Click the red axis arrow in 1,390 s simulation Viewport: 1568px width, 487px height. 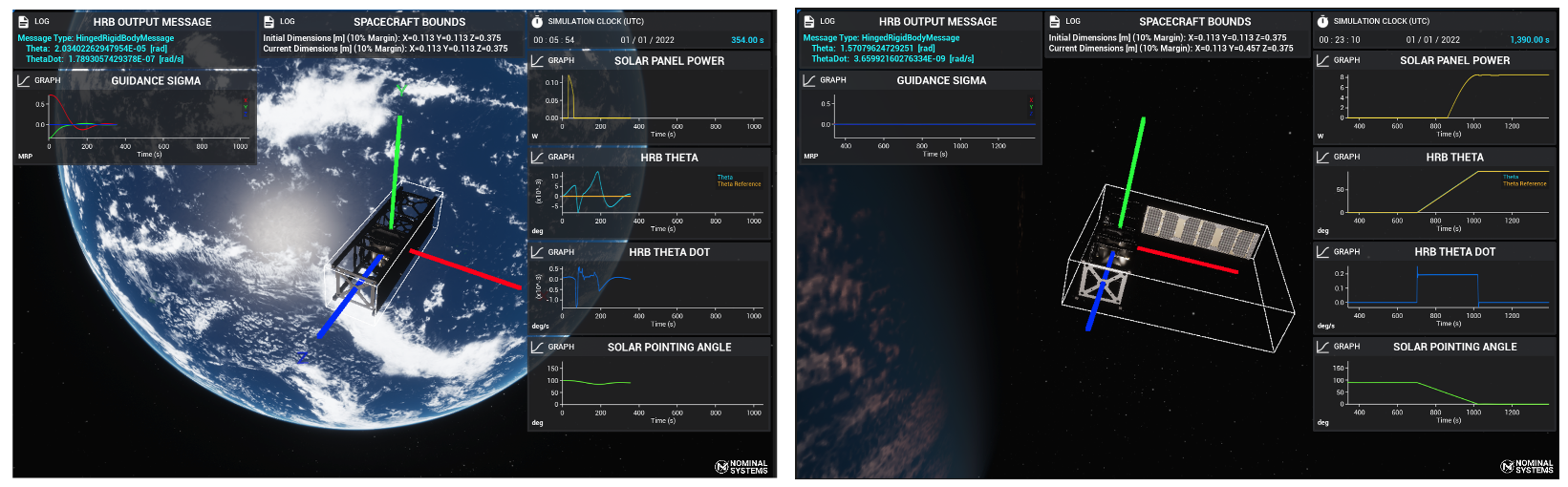pos(1188,260)
